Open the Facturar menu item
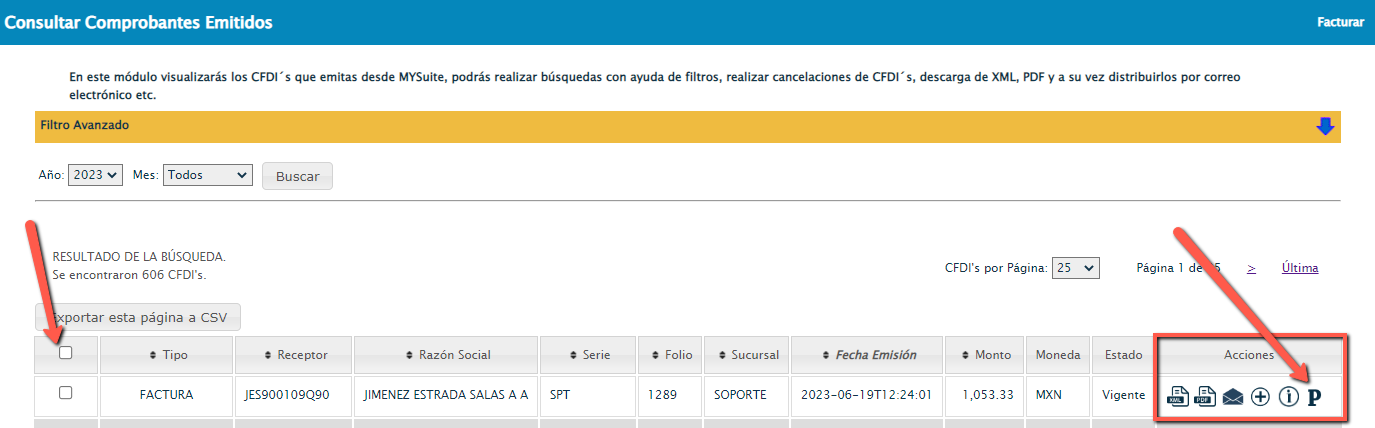 pyautogui.click(x=1340, y=22)
